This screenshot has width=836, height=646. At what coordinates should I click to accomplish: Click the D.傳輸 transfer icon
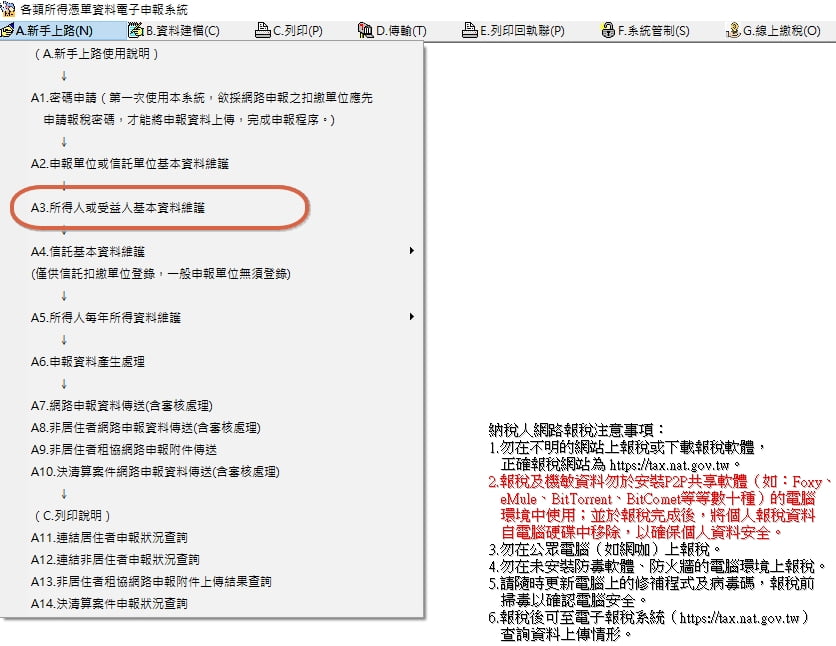point(365,31)
